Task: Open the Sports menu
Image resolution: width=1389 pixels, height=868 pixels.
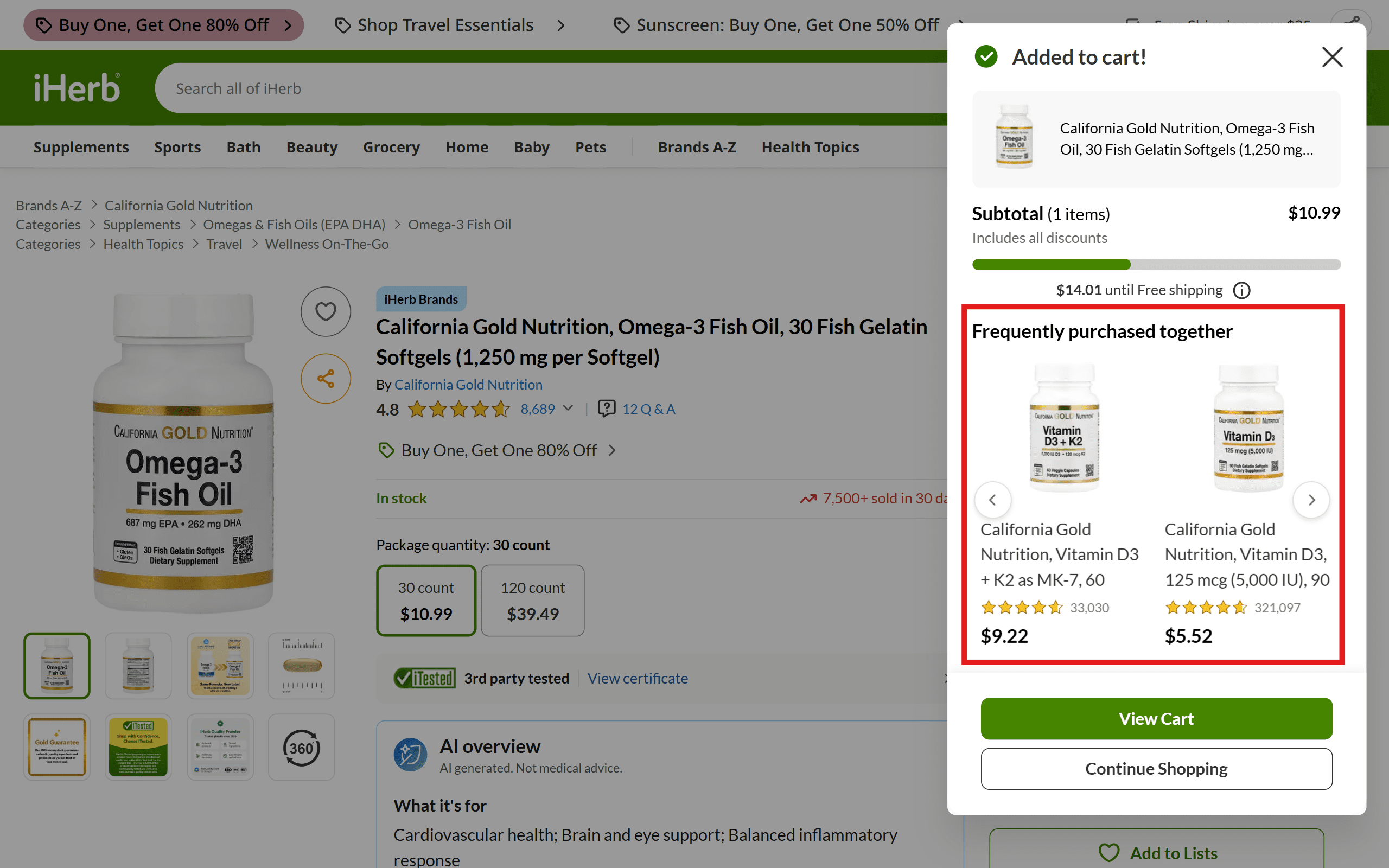Action: pos(177,147)
